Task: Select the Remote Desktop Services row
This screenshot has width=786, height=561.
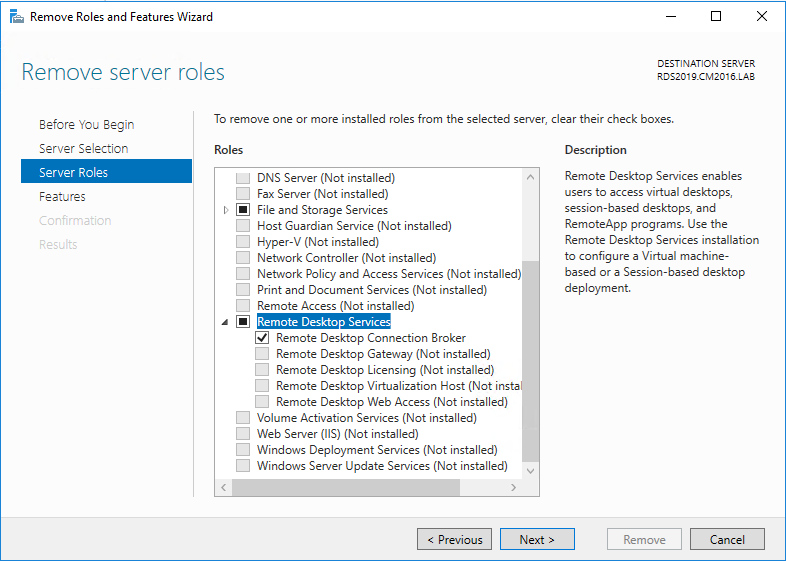Action: (x=323, y=322)
